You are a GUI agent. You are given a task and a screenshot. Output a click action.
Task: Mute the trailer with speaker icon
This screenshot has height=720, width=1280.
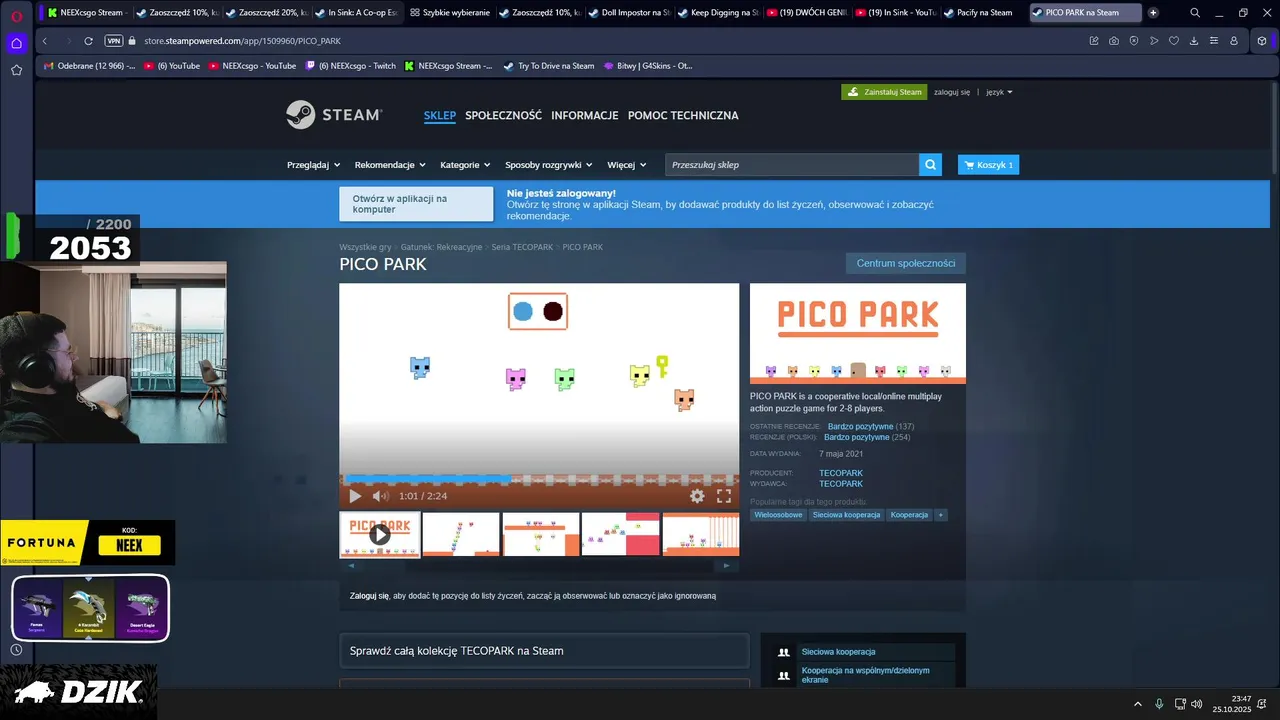point(380,496)
